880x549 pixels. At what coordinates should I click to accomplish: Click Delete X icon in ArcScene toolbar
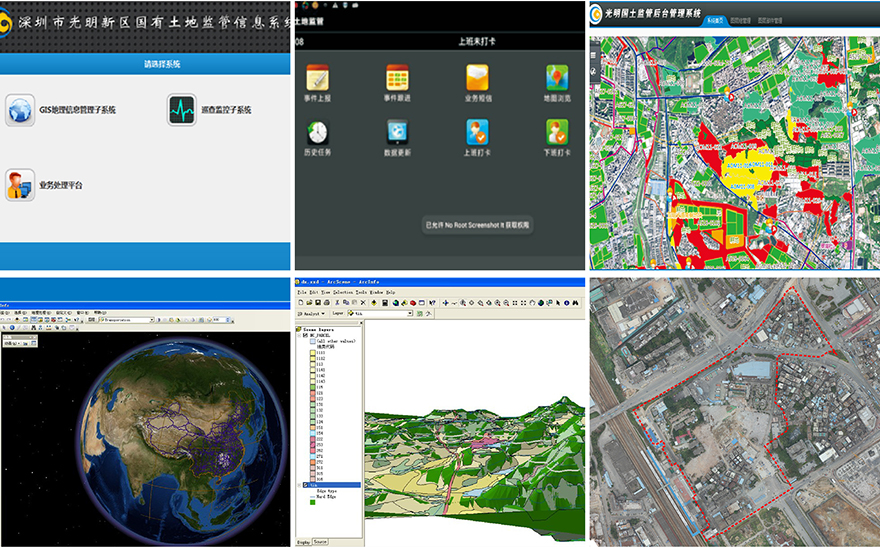(x=363, y=303)
